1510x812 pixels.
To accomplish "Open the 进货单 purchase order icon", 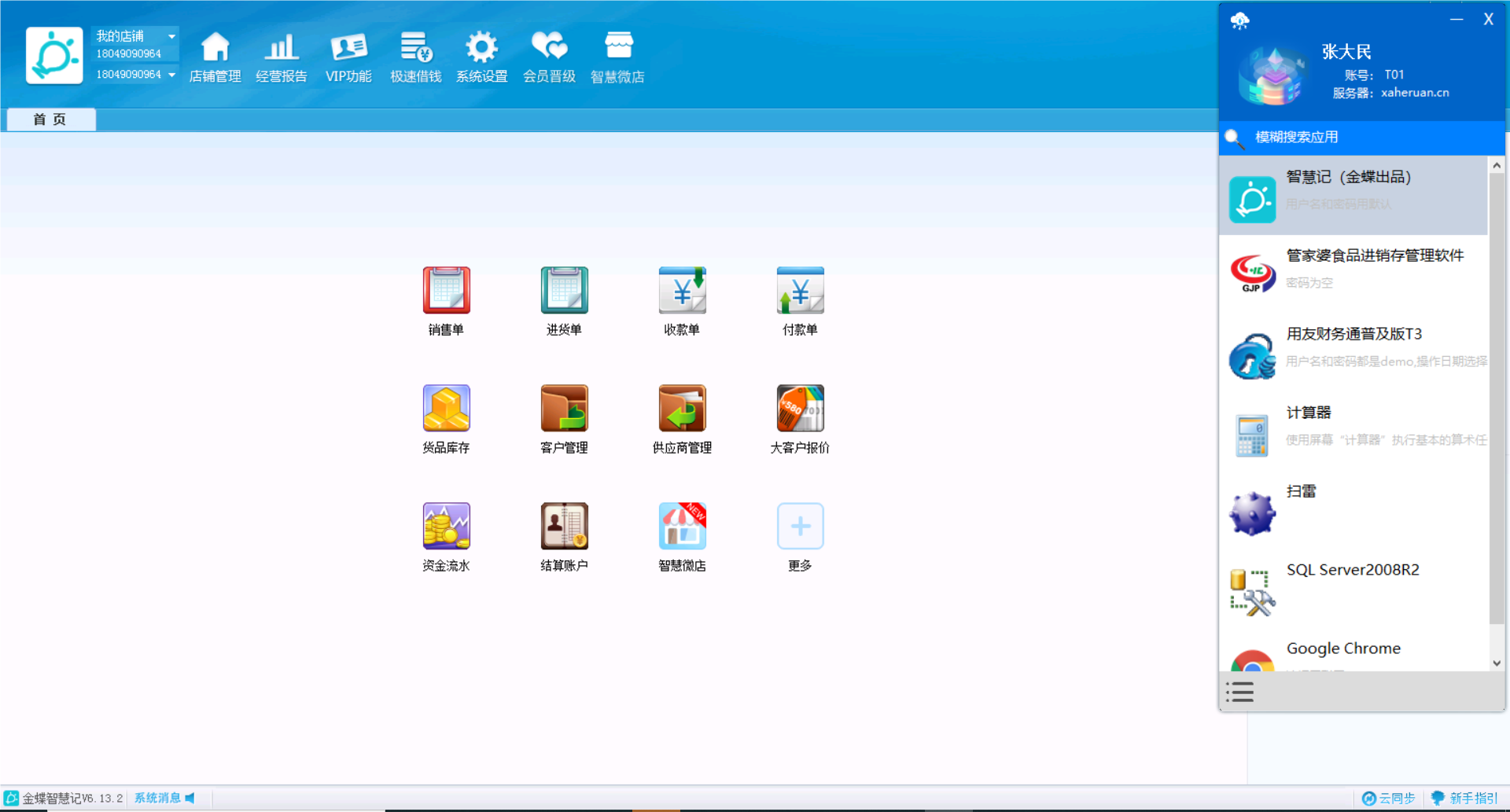I will coord(564,291).
